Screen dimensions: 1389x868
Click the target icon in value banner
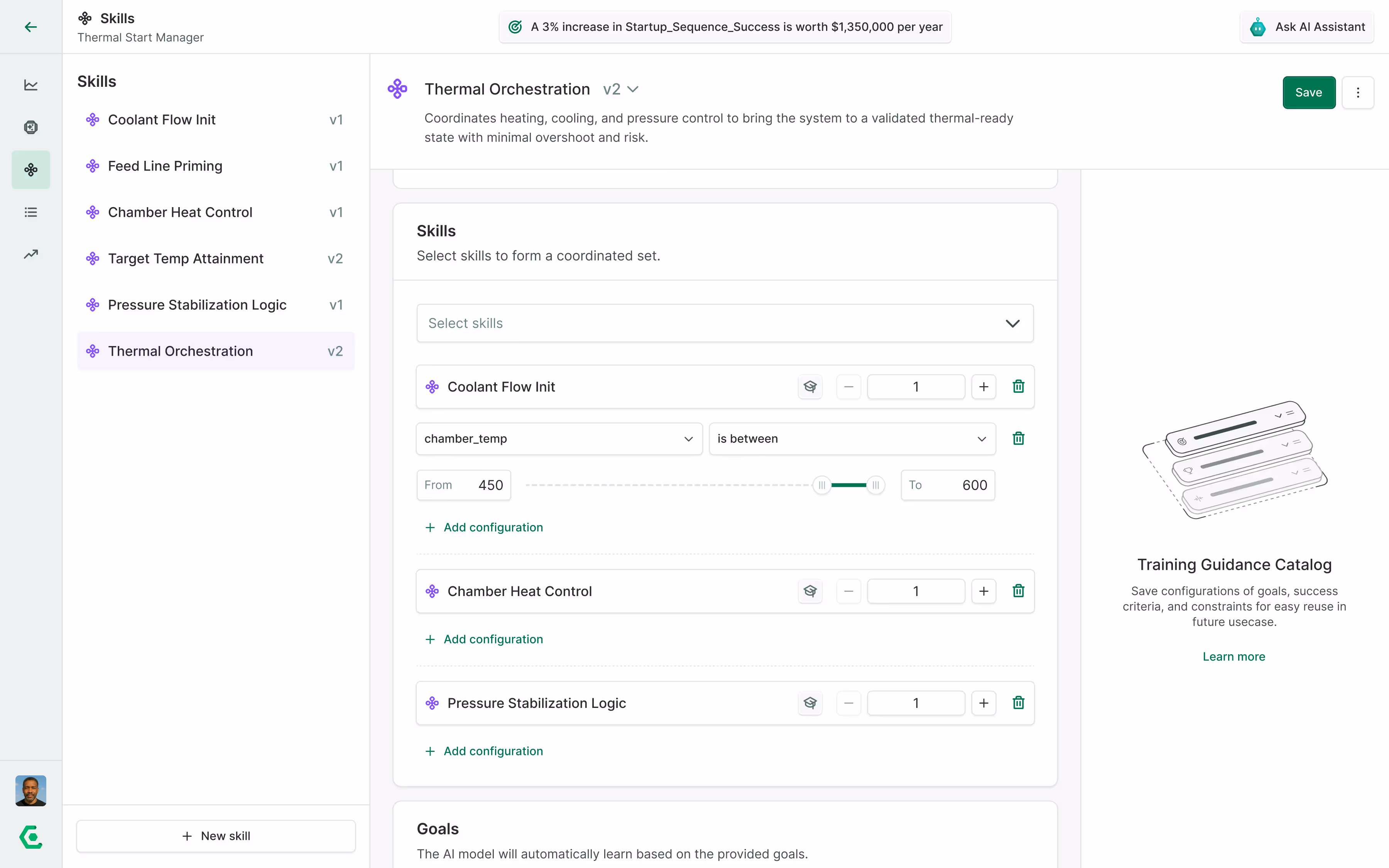pos(515,27)
